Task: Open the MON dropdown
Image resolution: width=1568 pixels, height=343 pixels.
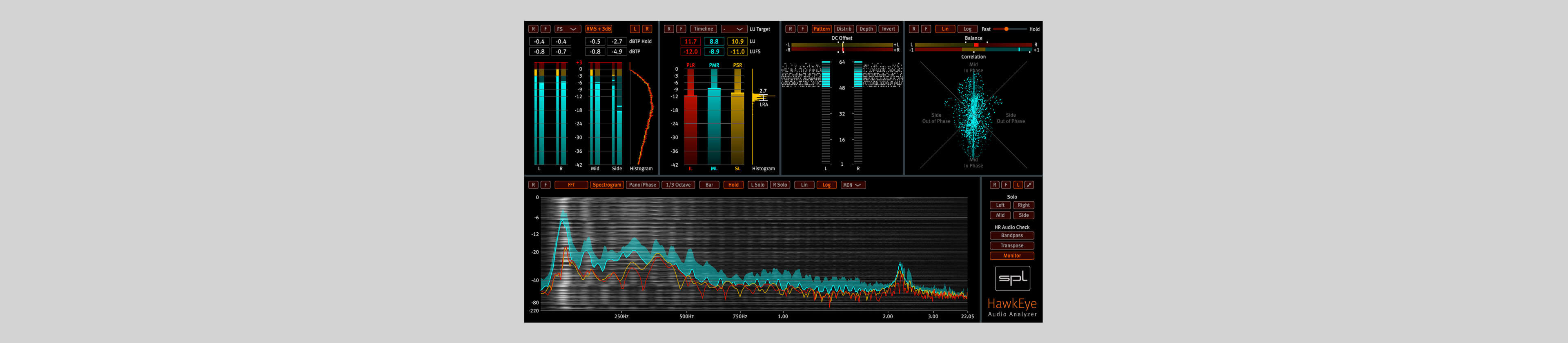Action: [x=853, y=185]
